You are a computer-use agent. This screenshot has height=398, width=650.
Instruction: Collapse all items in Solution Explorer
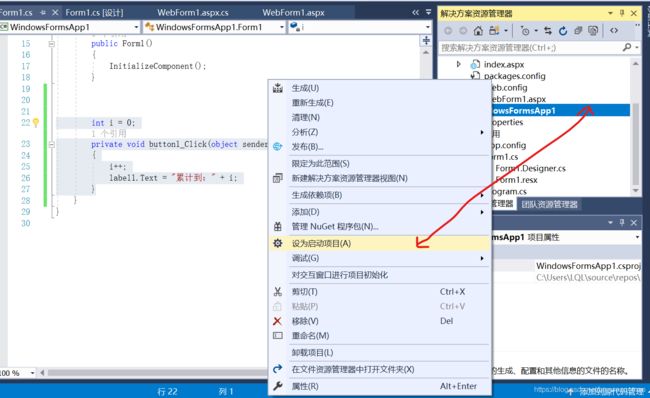coord(578,31)
